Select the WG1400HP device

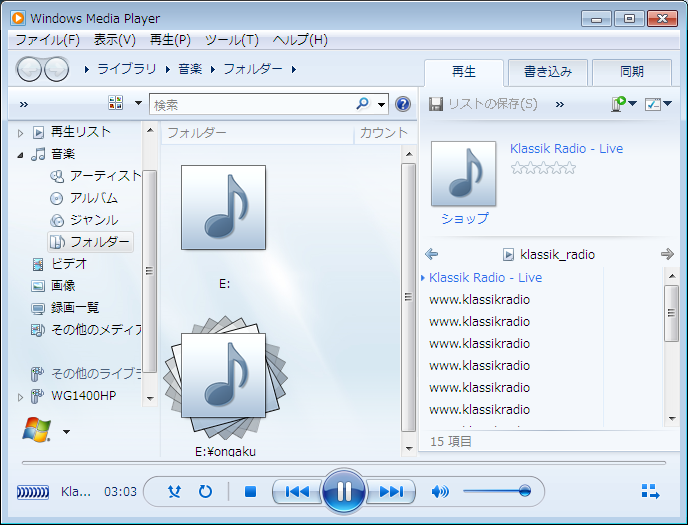point(74,396)
